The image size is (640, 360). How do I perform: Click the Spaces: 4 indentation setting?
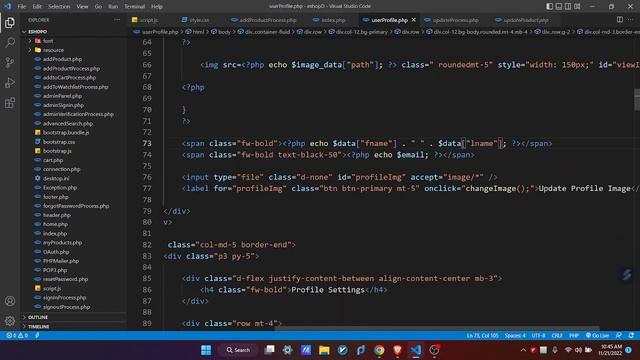(x=515, y=336)
